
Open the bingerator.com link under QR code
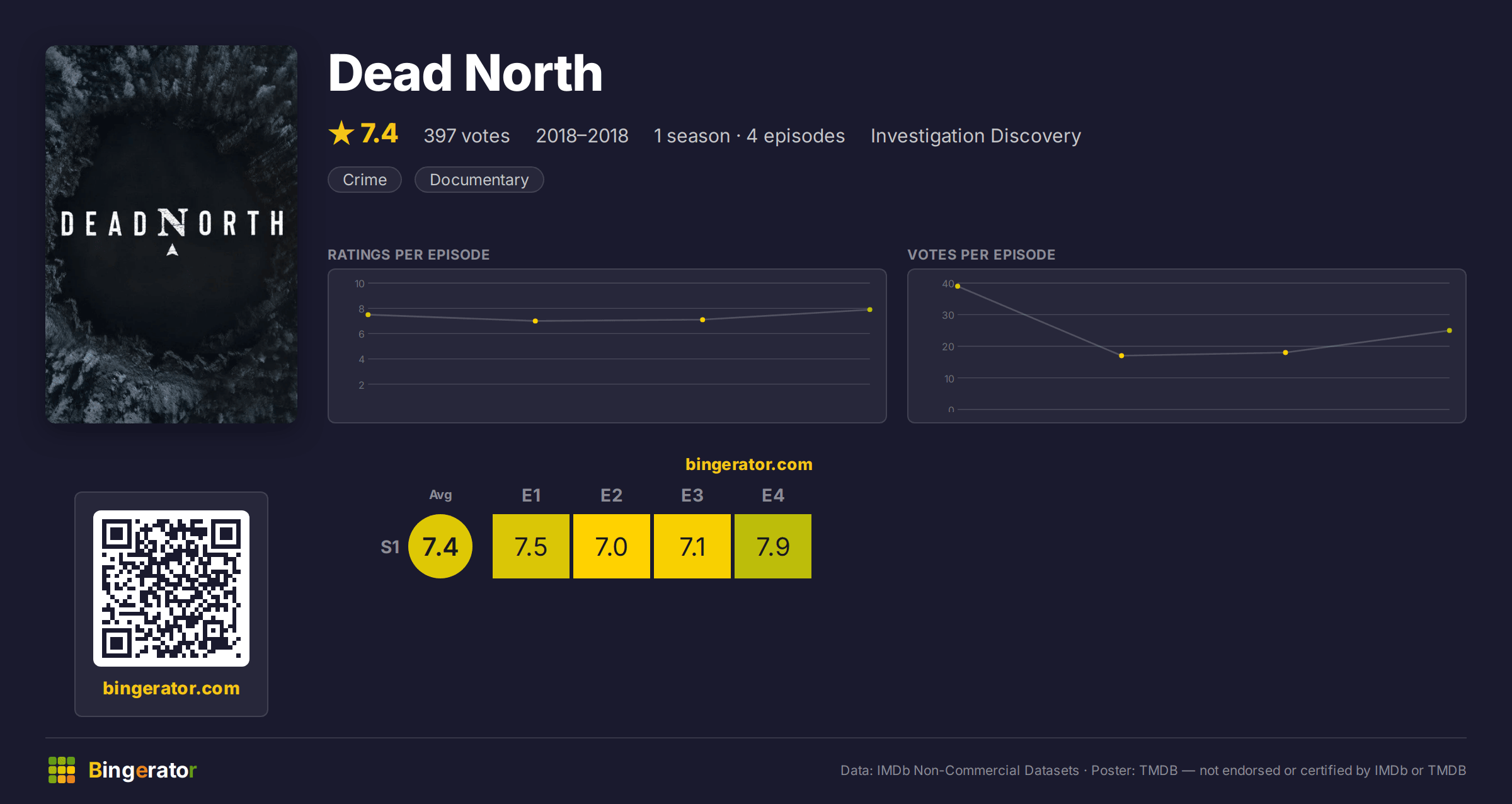point(171,688)
